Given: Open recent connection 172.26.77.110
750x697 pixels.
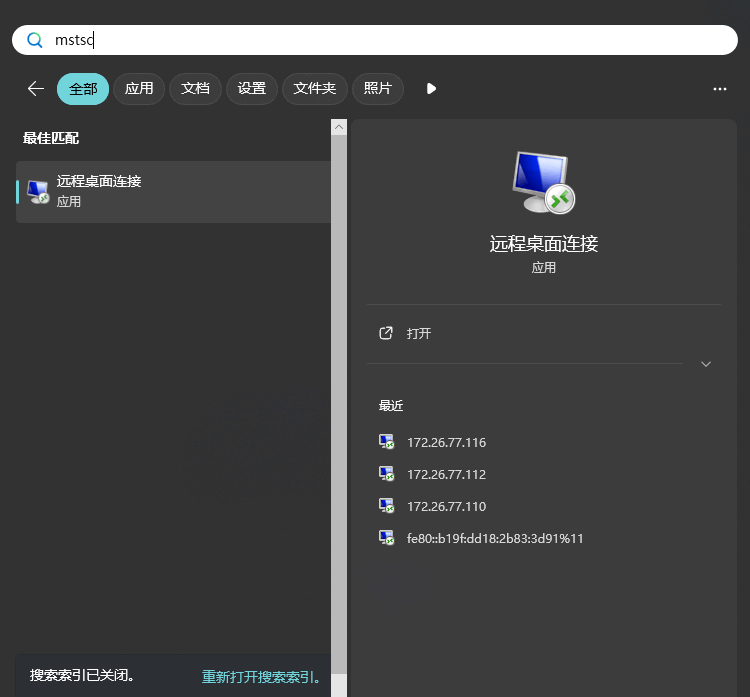Looking at the screenshot, I should coord(446,507).
